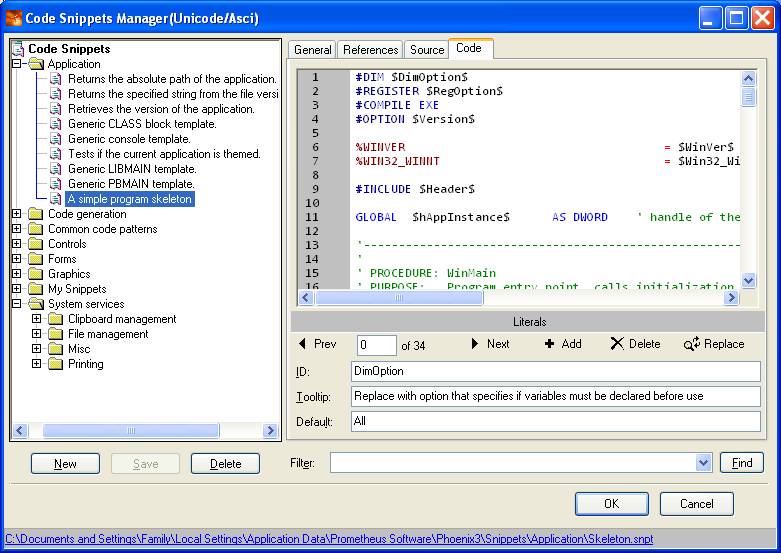The image size is (781, 553).
Task: Click the File management folder icon
Action: [56, 333]
